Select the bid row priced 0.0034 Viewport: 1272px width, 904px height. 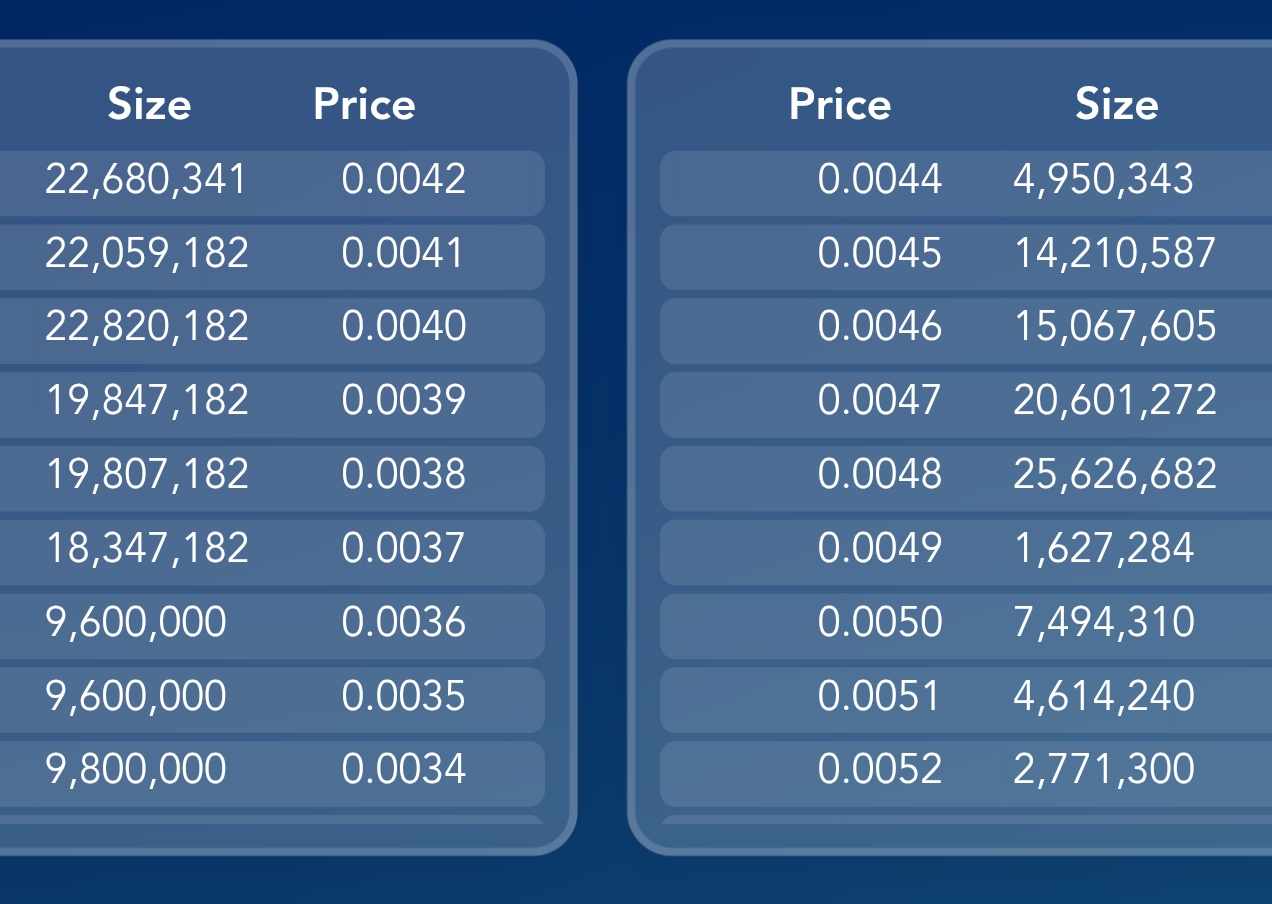pos(272,774)
